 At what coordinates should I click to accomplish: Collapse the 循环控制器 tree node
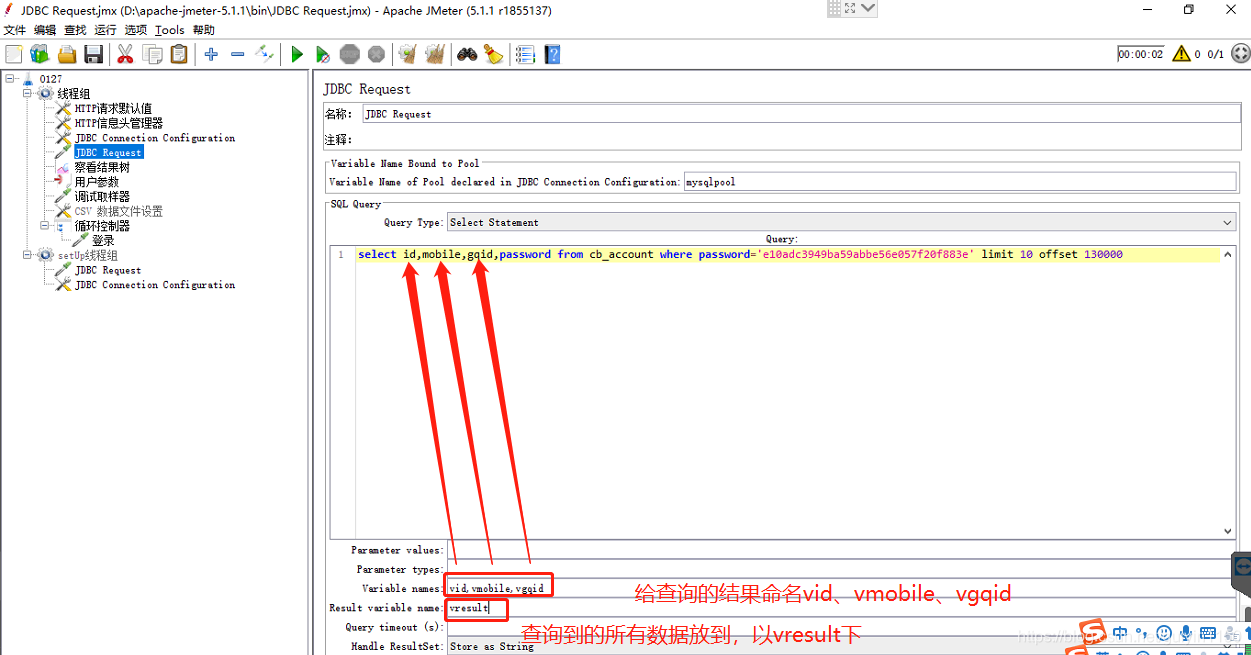(x=46, y=226)
